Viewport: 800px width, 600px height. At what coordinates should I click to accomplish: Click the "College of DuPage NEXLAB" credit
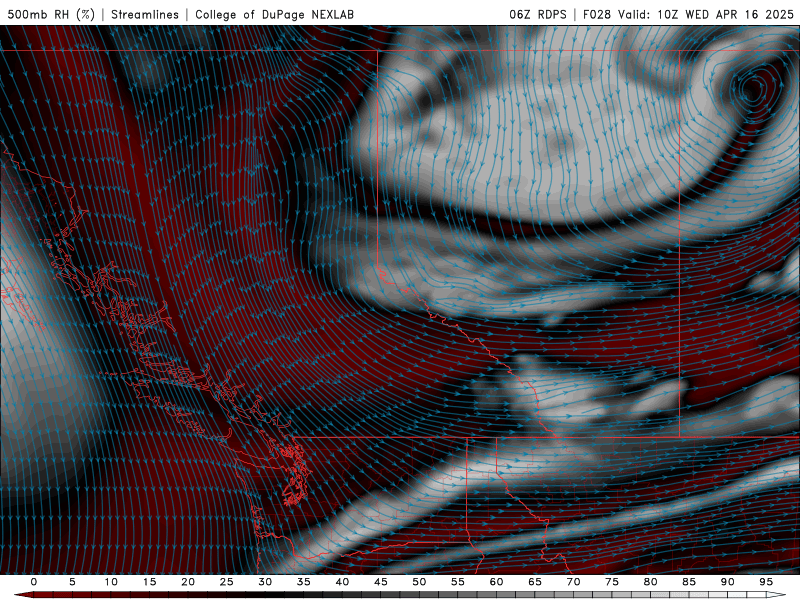click(x=274, y=14)
